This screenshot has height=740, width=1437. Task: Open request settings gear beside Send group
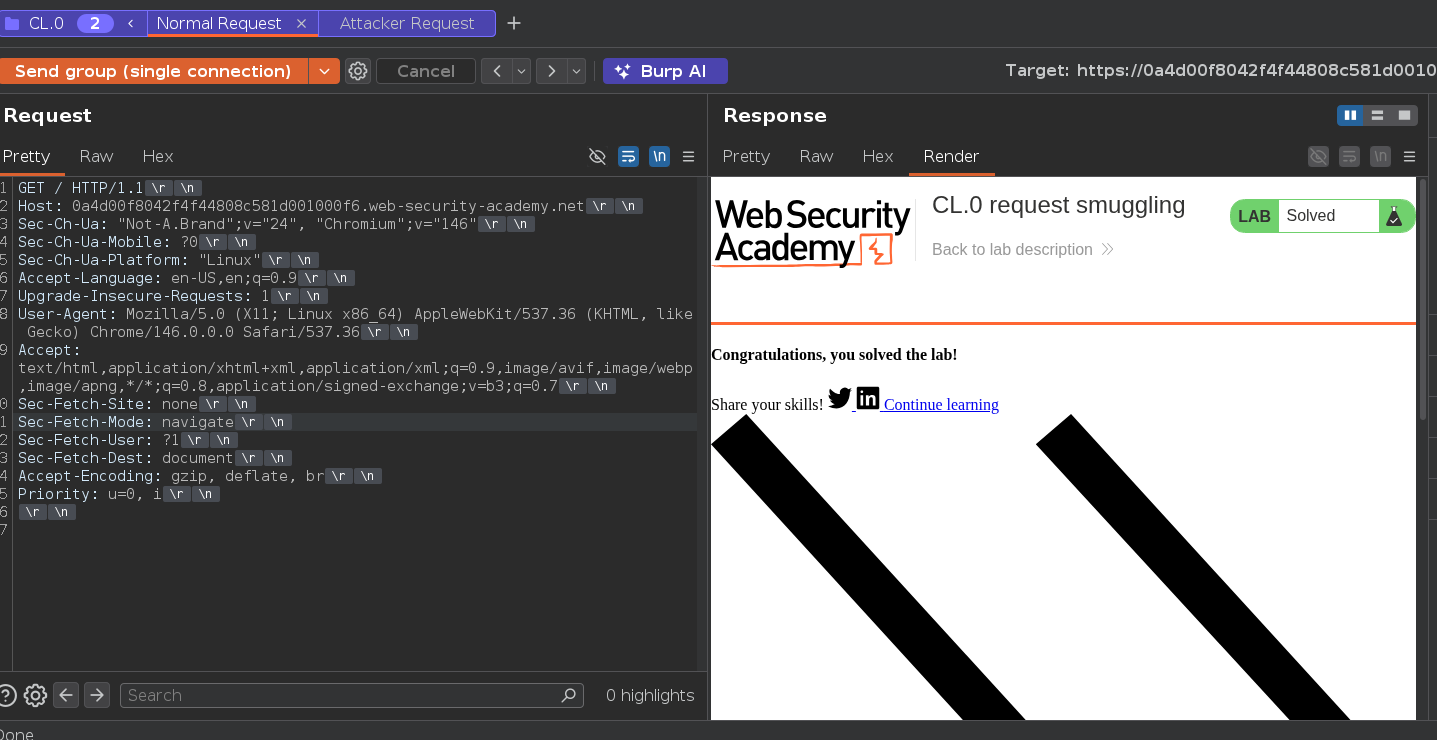358,71
